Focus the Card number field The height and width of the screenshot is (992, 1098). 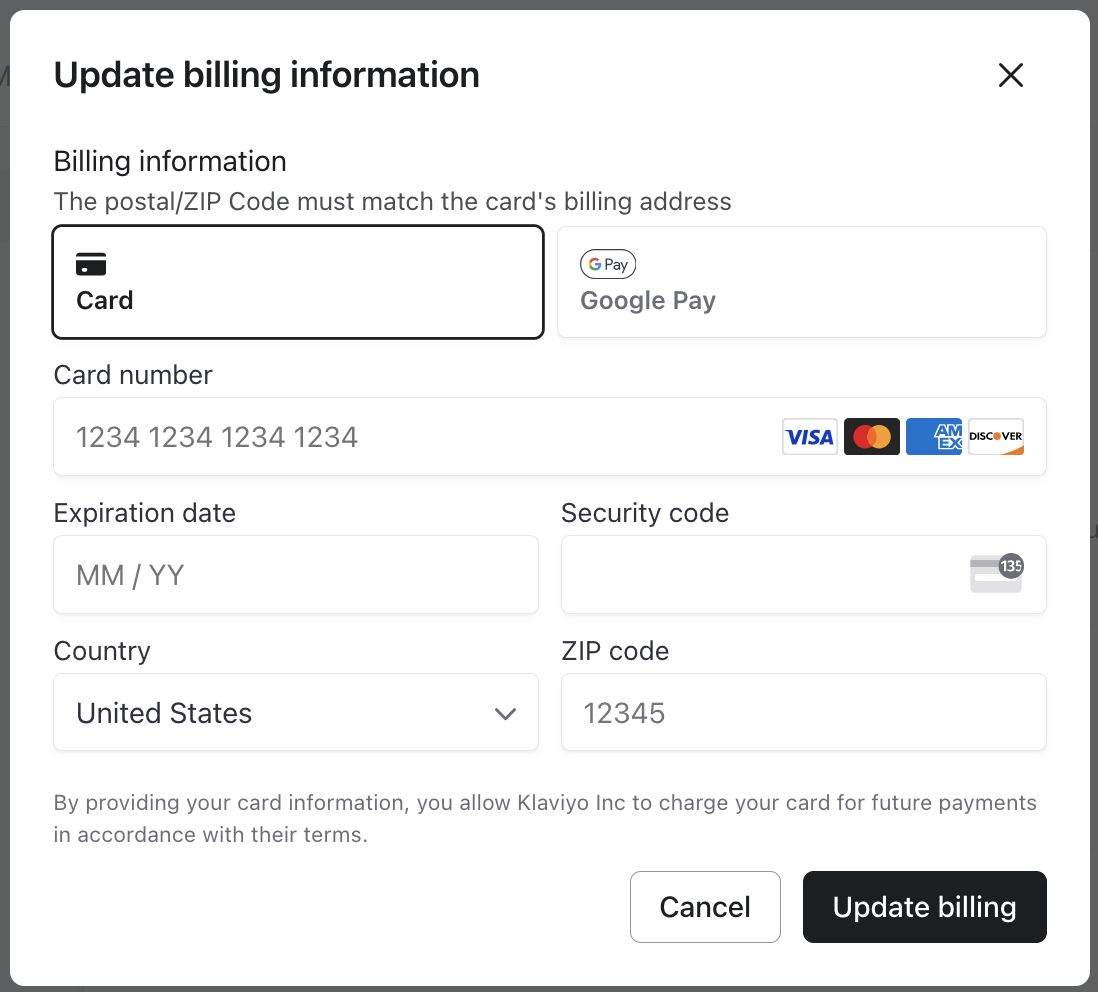click(x=420, y=437)
